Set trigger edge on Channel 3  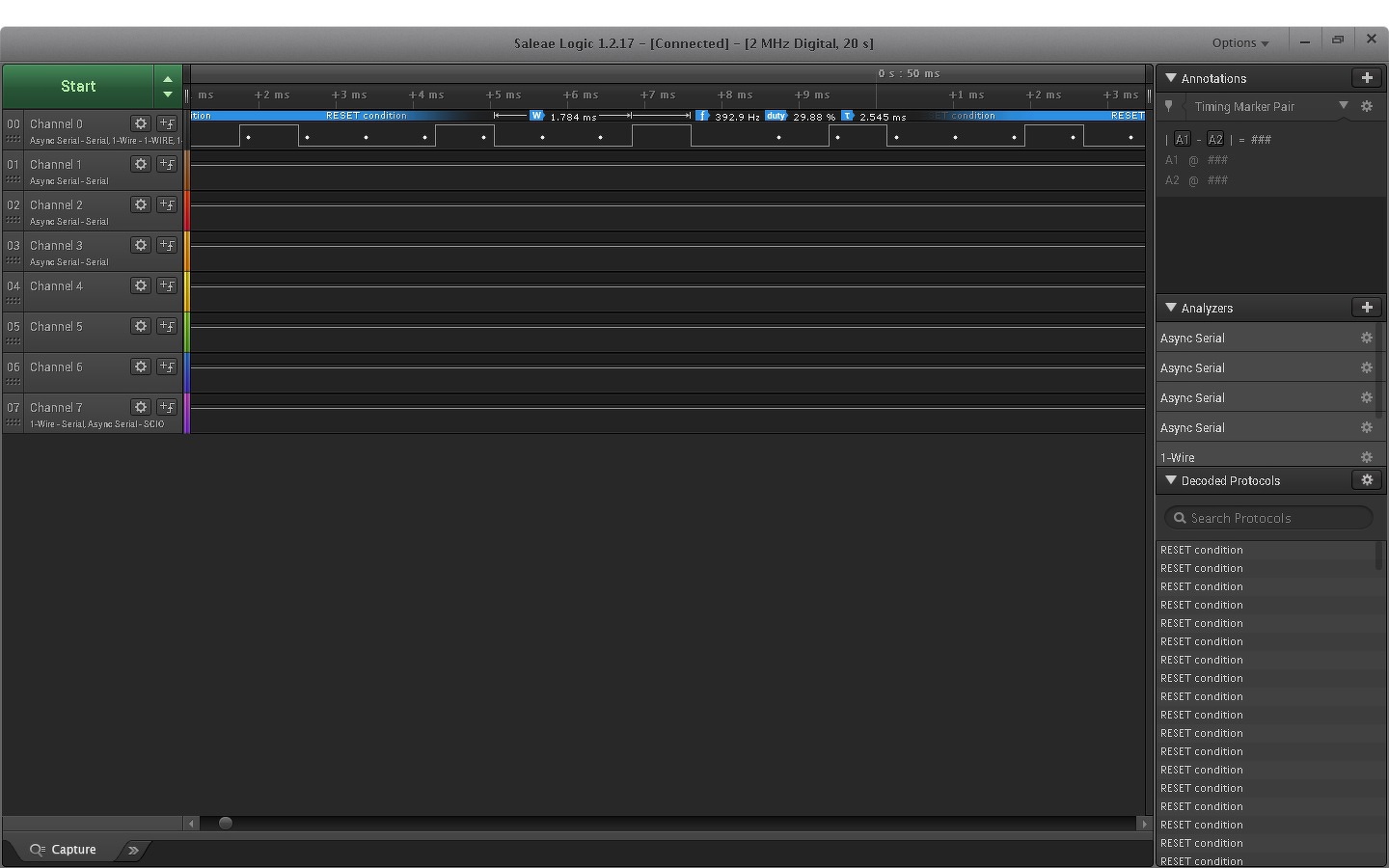pos(167,245)
